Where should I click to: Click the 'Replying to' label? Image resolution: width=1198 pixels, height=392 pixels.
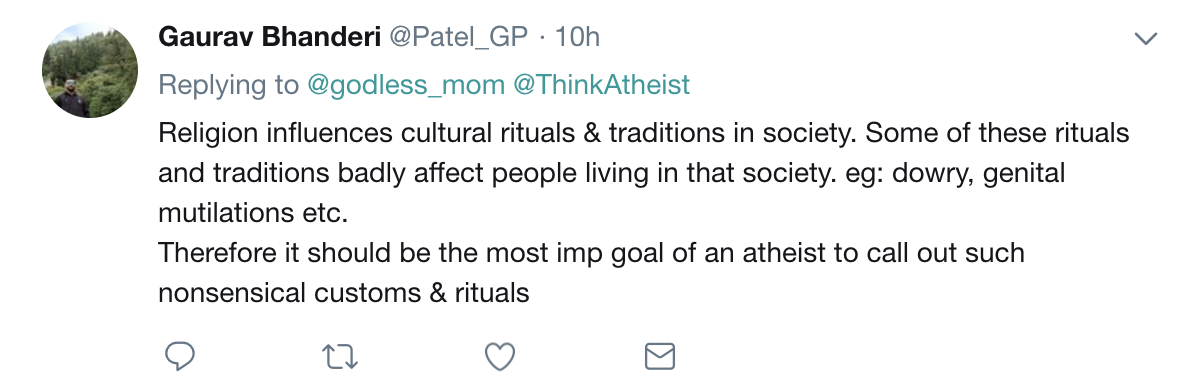(228, 85)
